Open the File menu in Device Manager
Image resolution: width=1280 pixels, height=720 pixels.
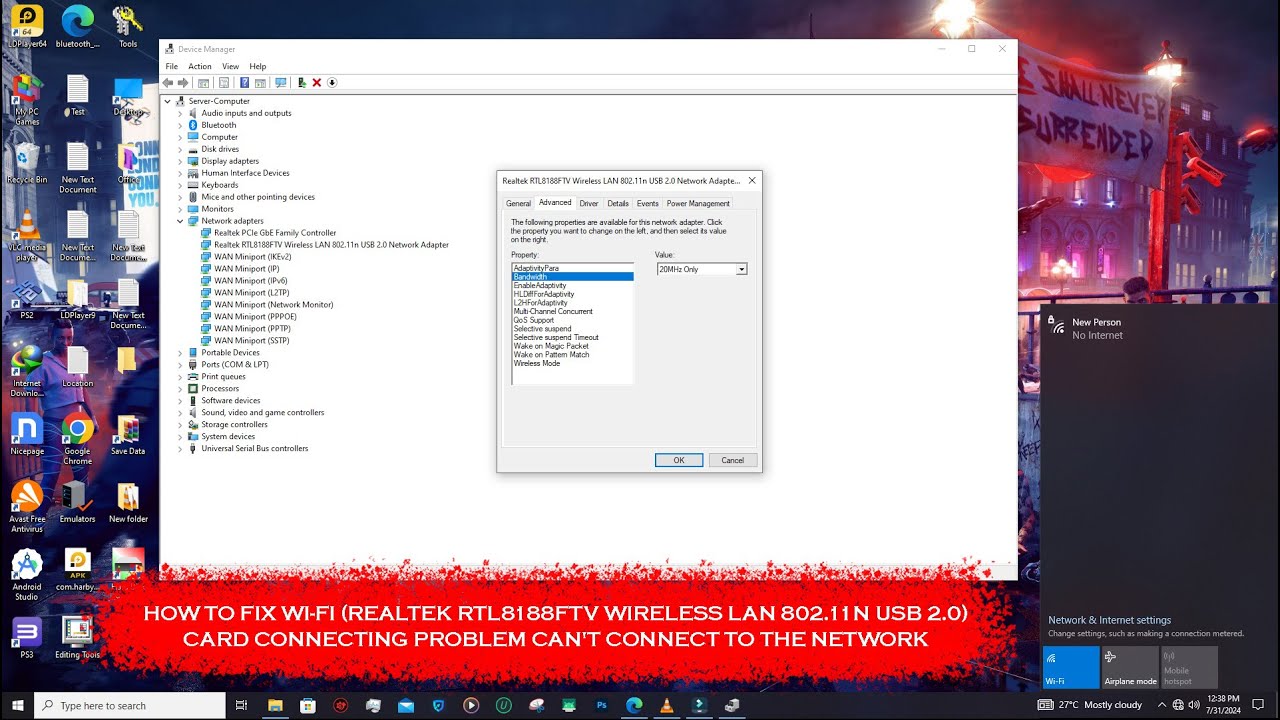[172, 66]
